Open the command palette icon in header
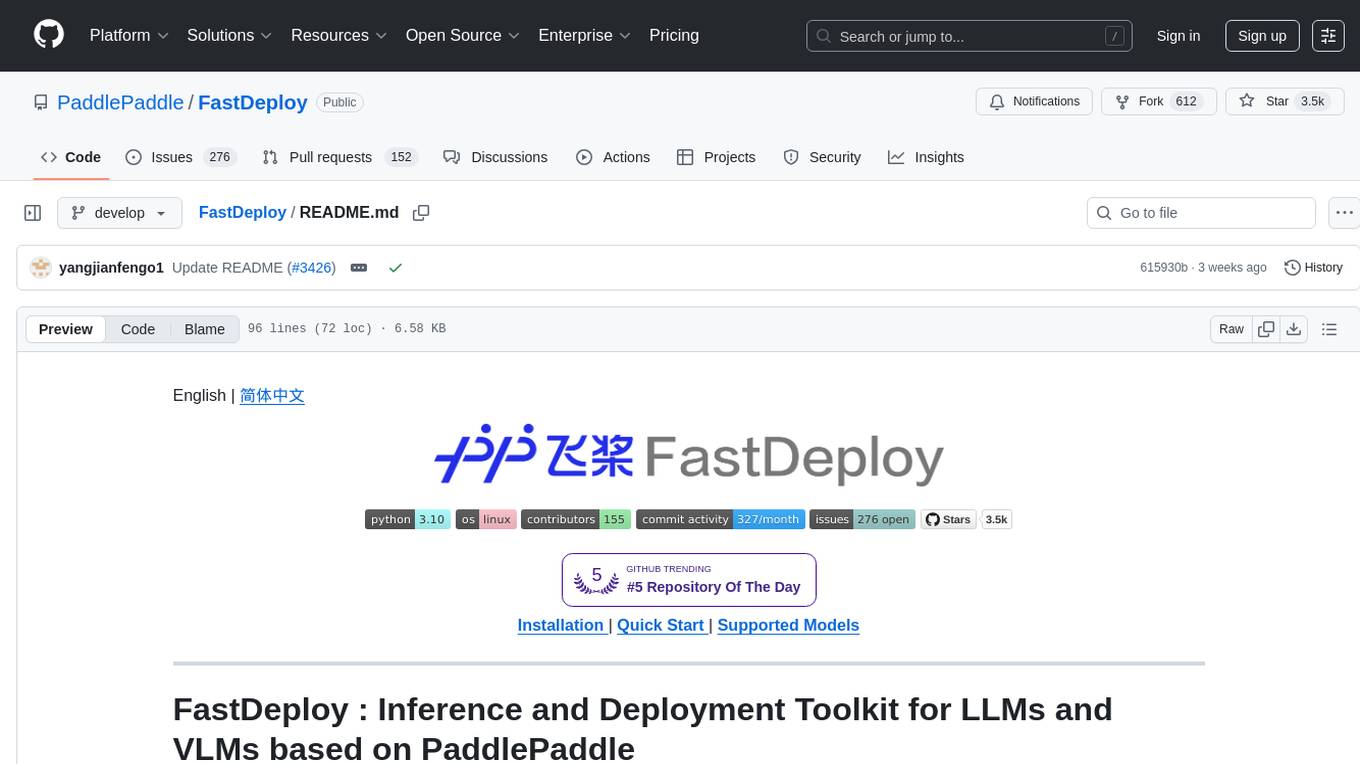 coord(1328,35)
